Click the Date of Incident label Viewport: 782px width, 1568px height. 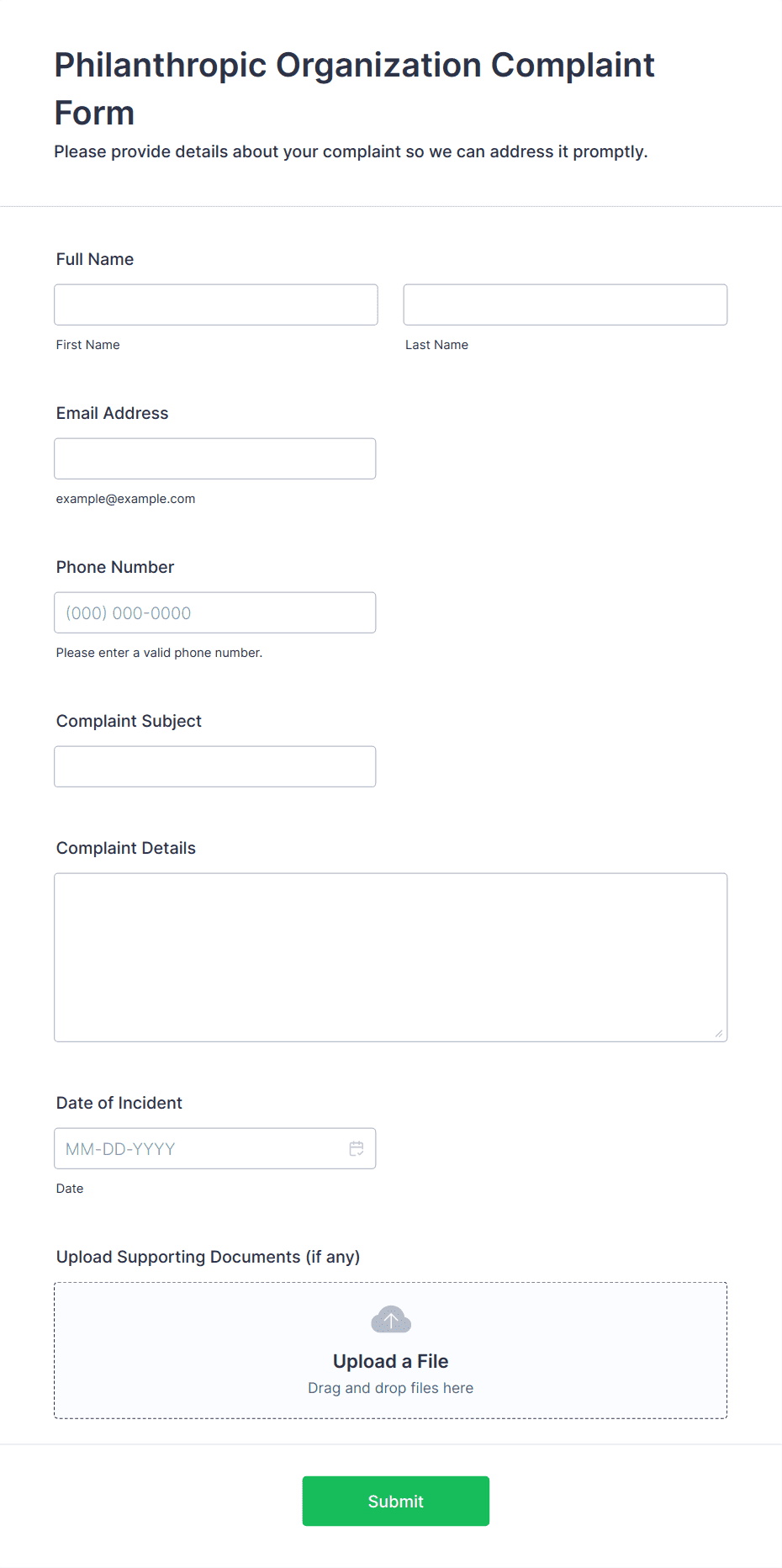click(119, 1103)
